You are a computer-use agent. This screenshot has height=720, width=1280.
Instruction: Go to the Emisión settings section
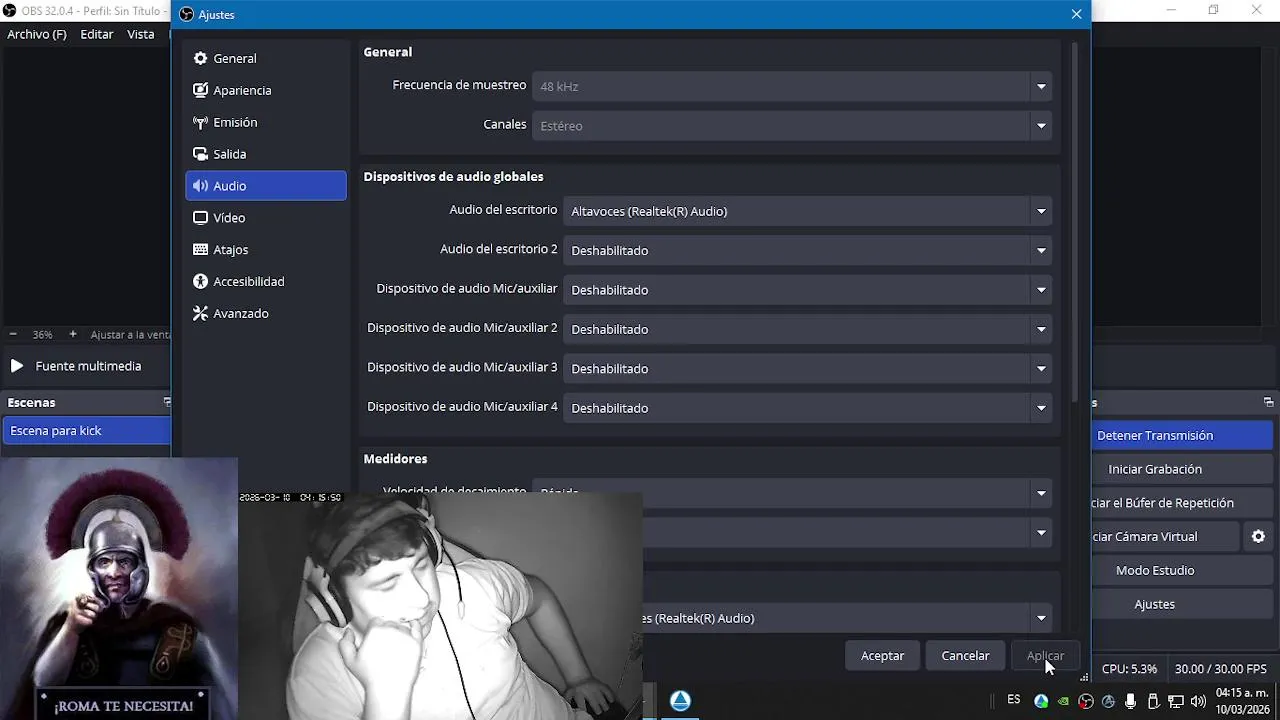pos(265,122)
